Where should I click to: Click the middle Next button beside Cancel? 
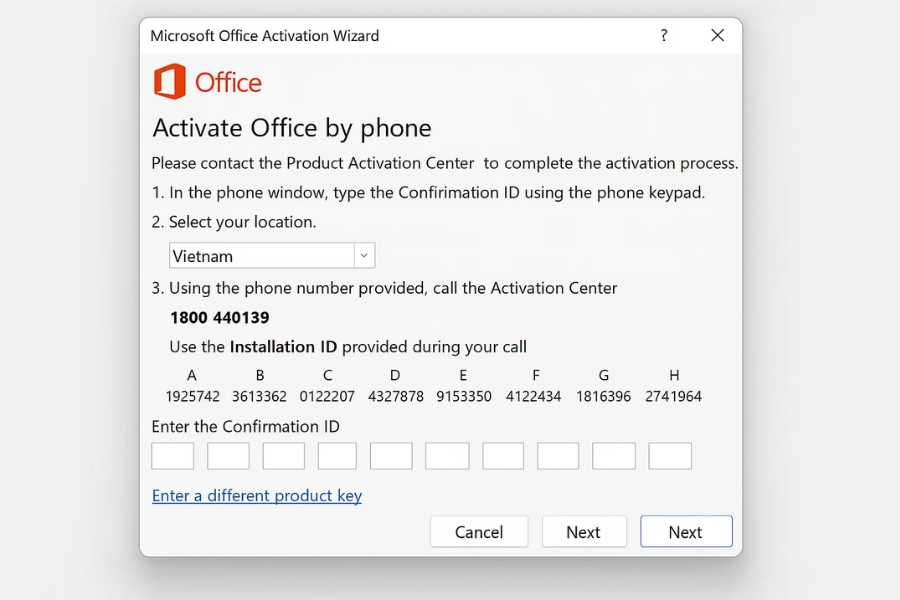click(584, 532)
